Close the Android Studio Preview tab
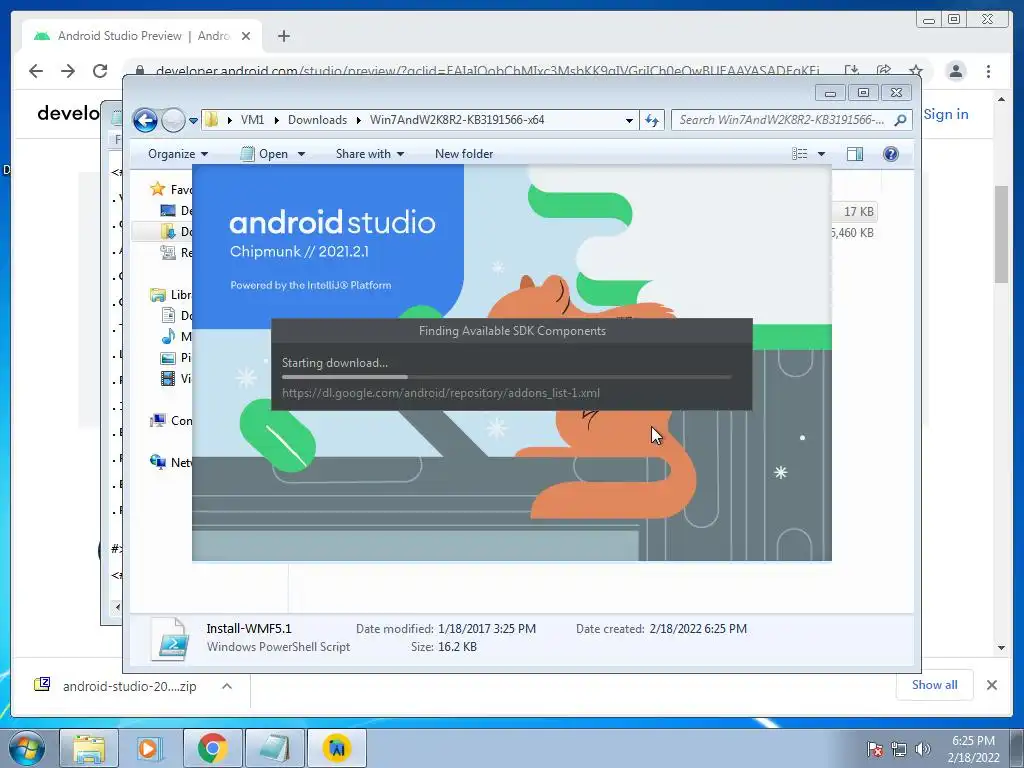Screen dimensions: 1024x768 click(246, 36)
